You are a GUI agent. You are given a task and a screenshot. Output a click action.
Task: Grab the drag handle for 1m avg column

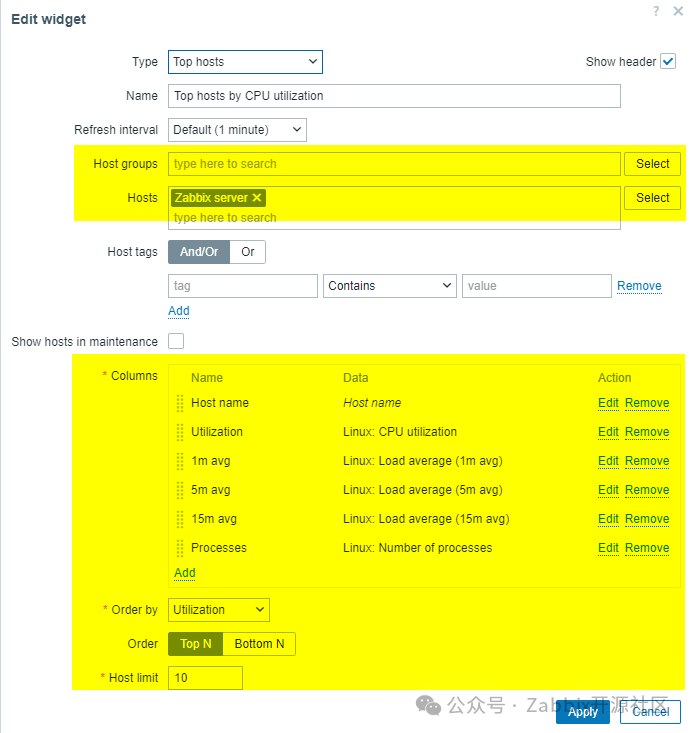[x=180, y=461]
